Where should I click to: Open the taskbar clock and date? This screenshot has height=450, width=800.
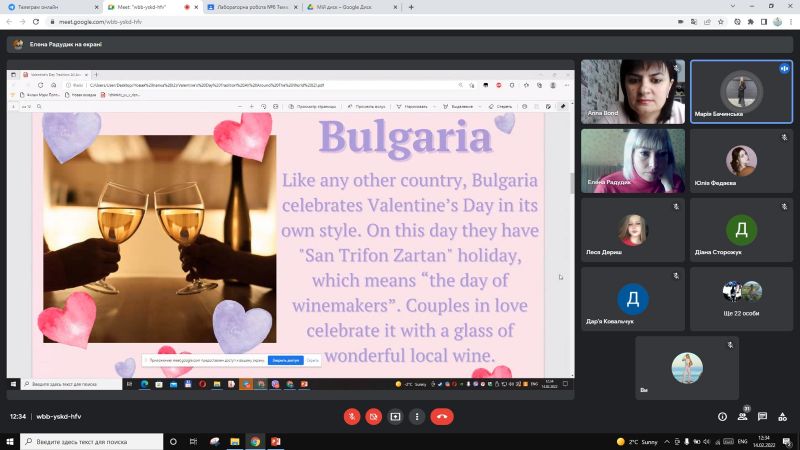[x=764, y=442]
